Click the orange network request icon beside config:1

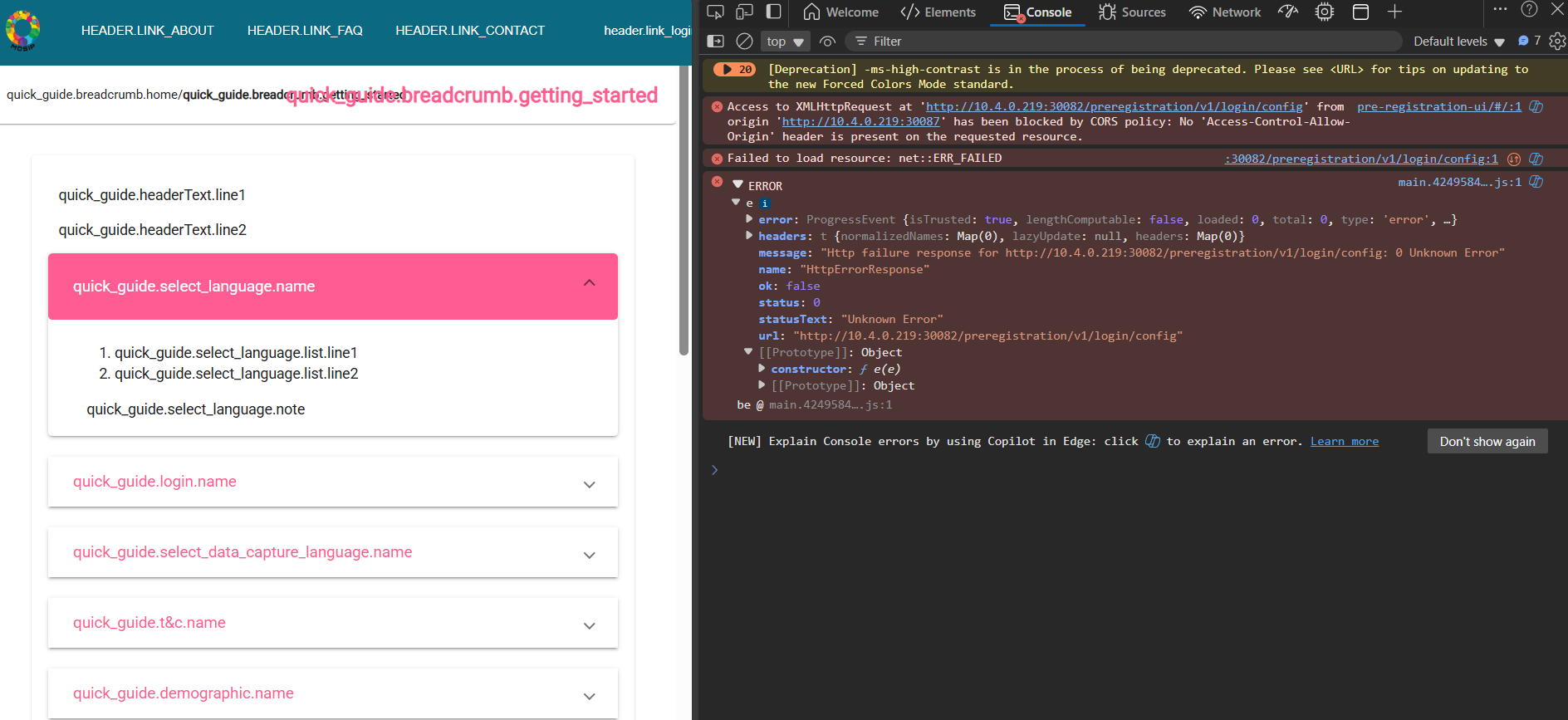(x=1514, y=159)
